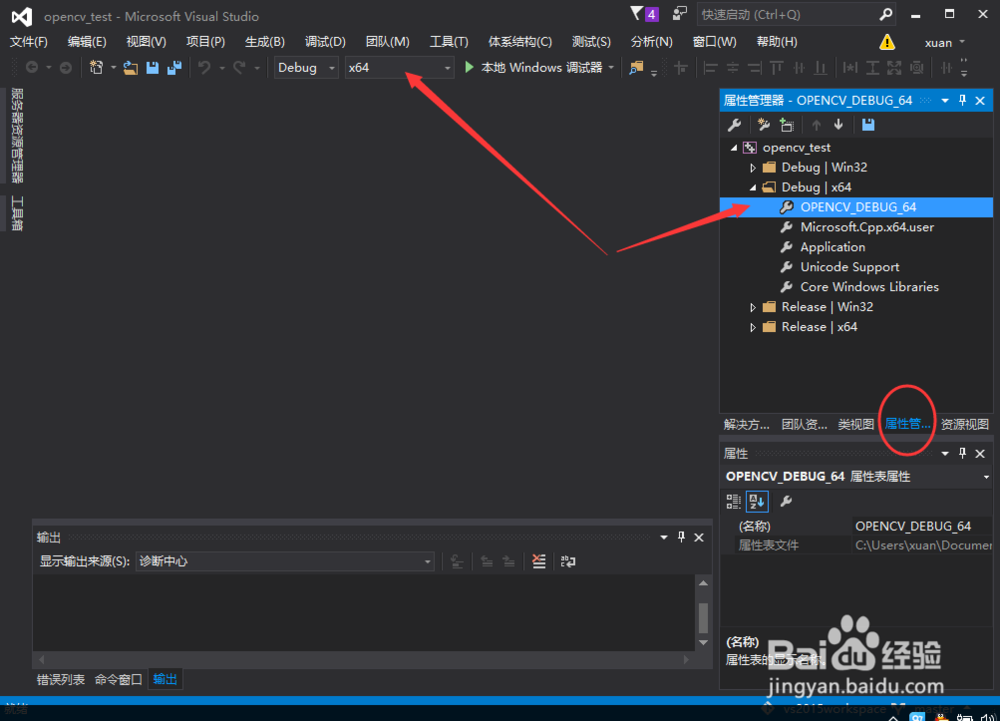Screen dimensions: 1000x721
Task: Select the OPENCV_DEBUG_64 property sheet
Action: 856,207
